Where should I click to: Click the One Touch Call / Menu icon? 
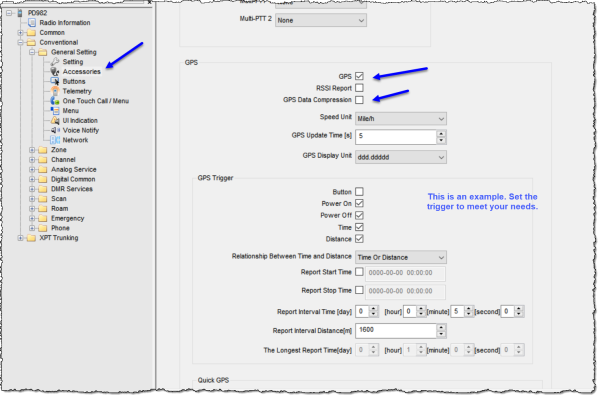tap(55, 101)
